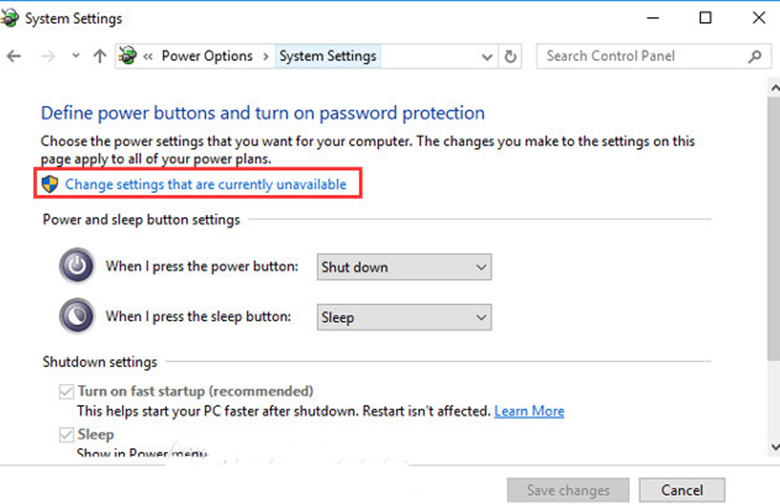Toggle Turn on fast startup checkbox

(67, 391)
